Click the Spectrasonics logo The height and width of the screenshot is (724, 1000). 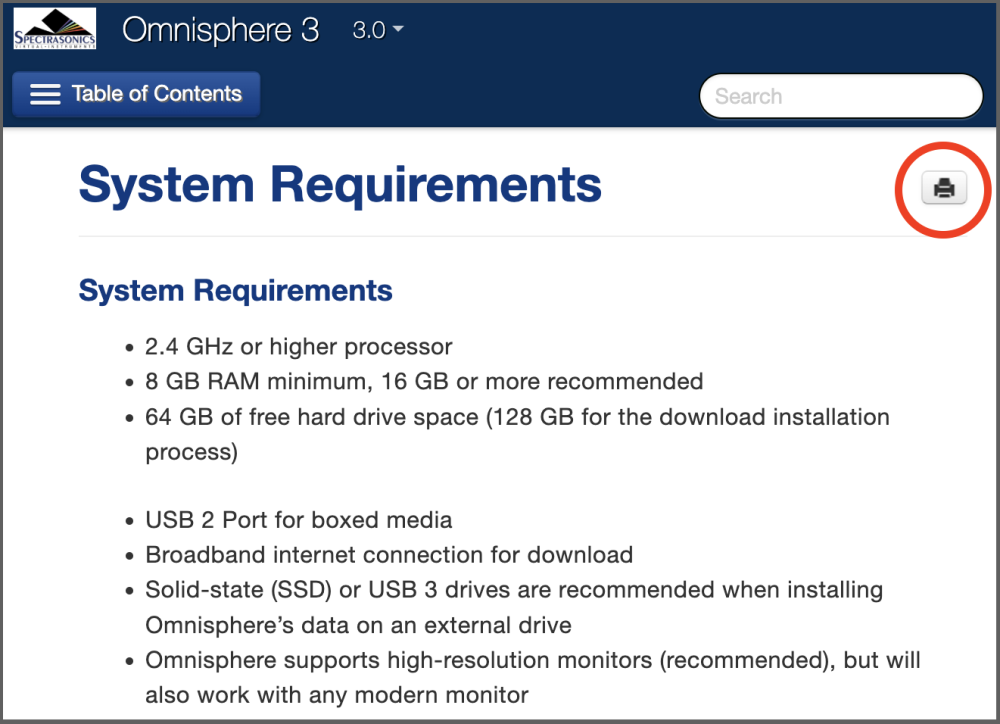click(55, 29)
